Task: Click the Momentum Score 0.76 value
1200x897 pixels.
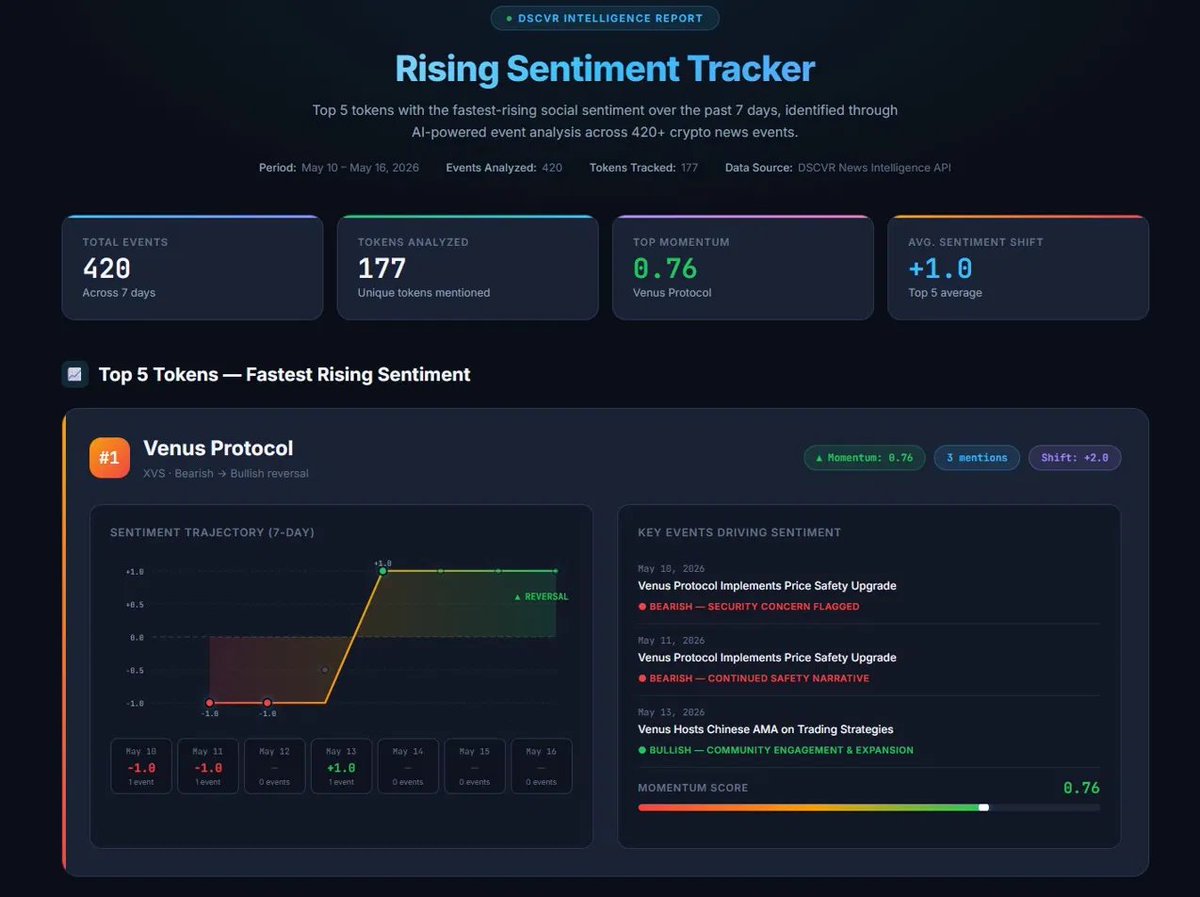Action: 1081,788
